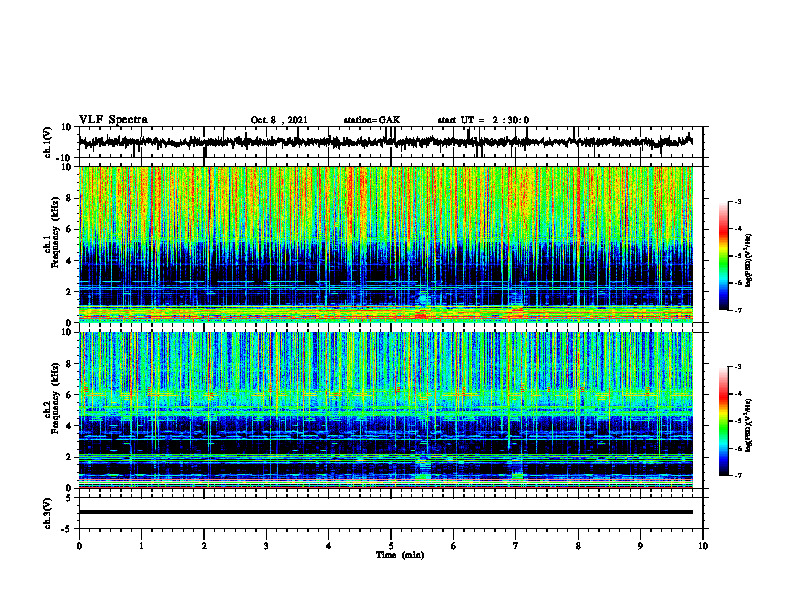This screenshot has width=792, height=612.
Task: Click the lower color scale bar for ch.2
Action: click(x=724, y=421)
